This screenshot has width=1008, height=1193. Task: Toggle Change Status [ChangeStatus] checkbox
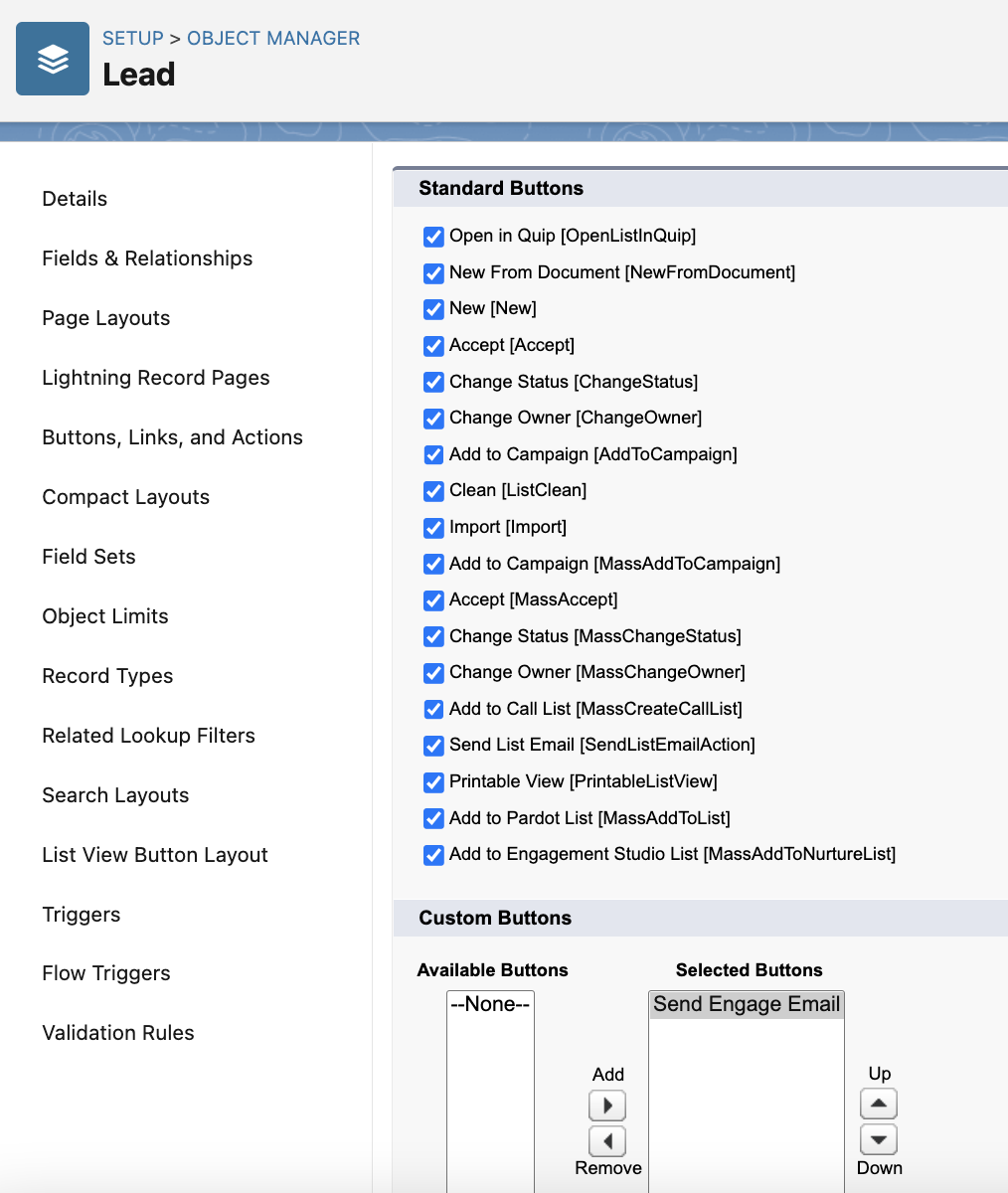pos(433,383)
